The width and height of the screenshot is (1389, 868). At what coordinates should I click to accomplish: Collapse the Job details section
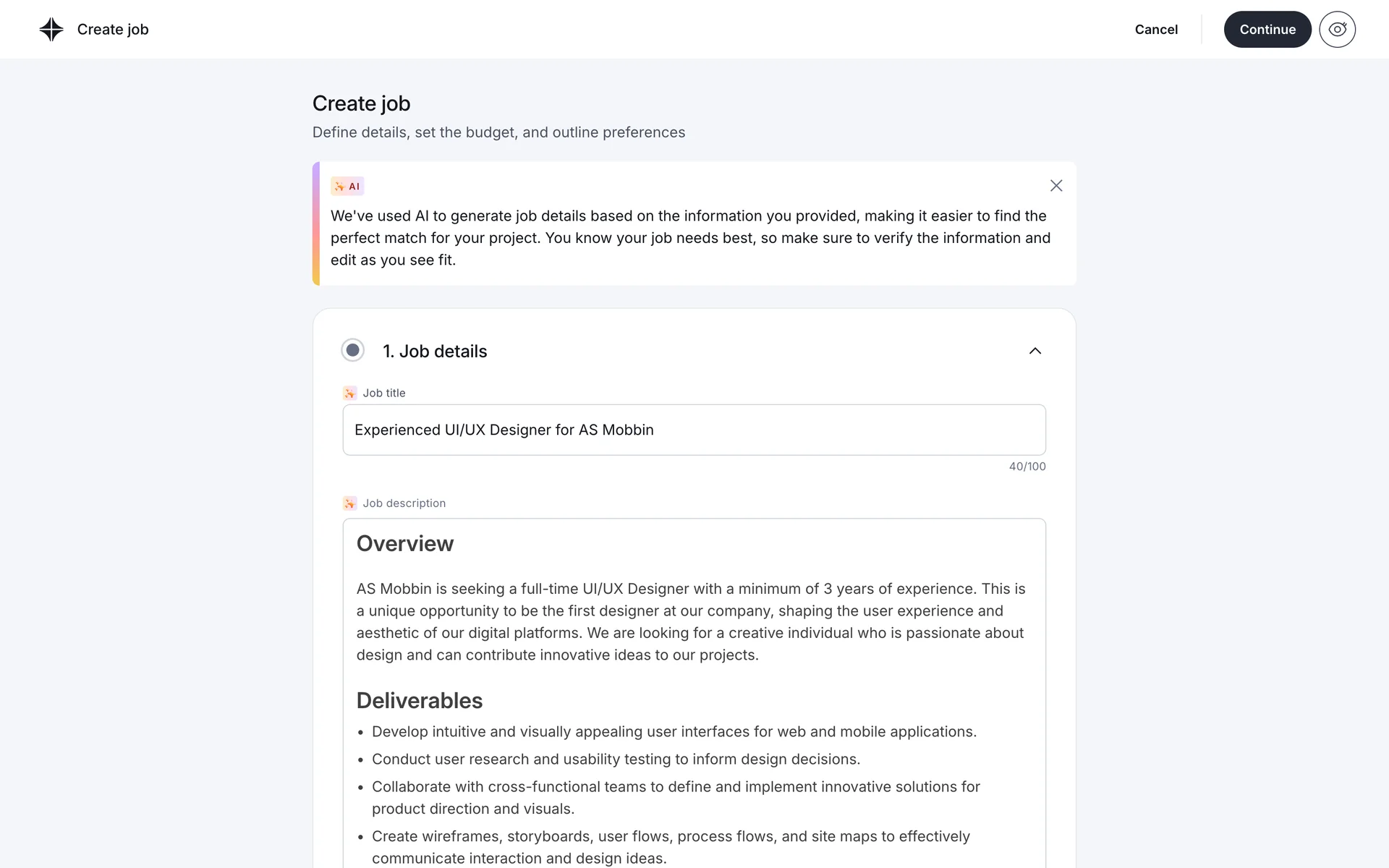(x=1035, y=351)
